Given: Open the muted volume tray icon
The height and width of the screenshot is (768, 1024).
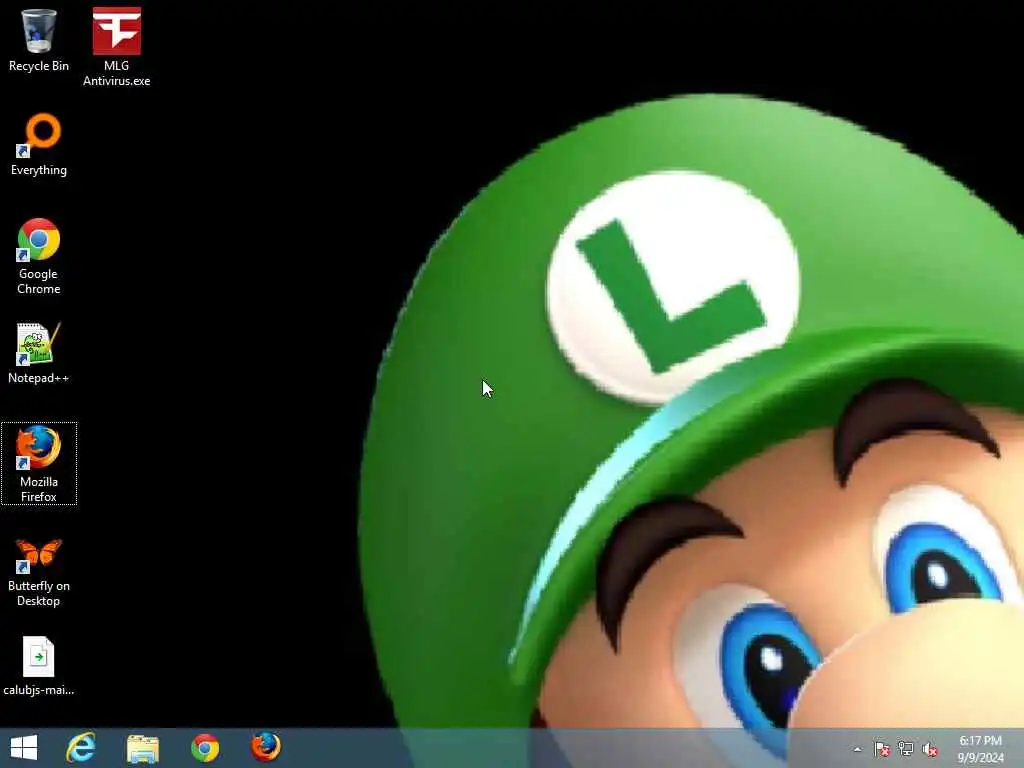Looking at the screenshot, I should [929, 749].
